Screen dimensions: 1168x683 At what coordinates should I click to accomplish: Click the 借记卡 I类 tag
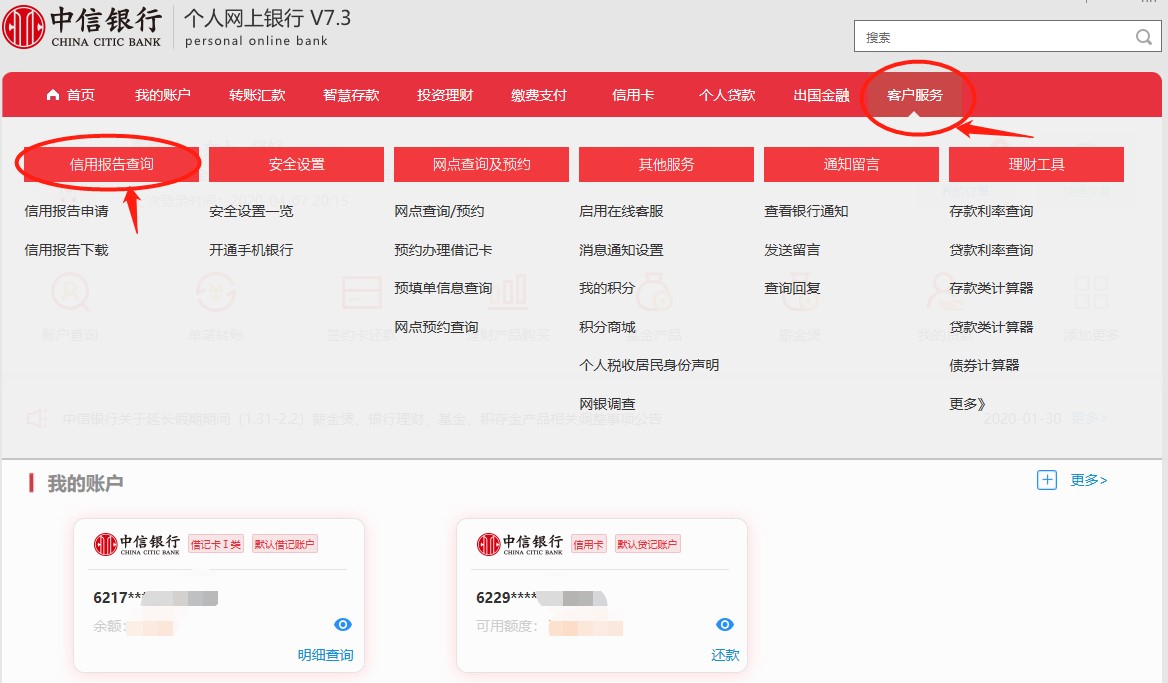[215, 544]
